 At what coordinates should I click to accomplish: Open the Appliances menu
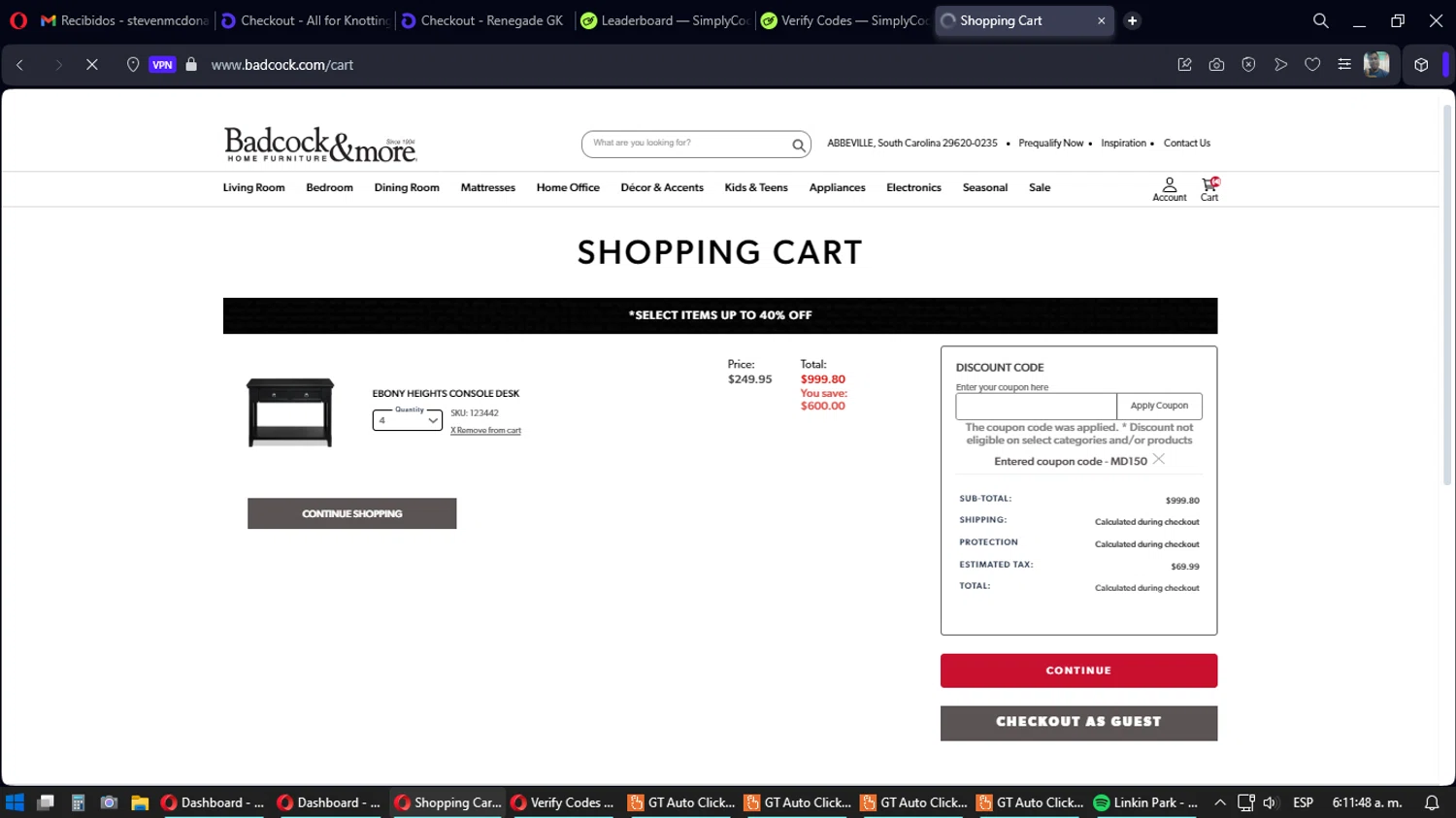[x=837, y=188]
